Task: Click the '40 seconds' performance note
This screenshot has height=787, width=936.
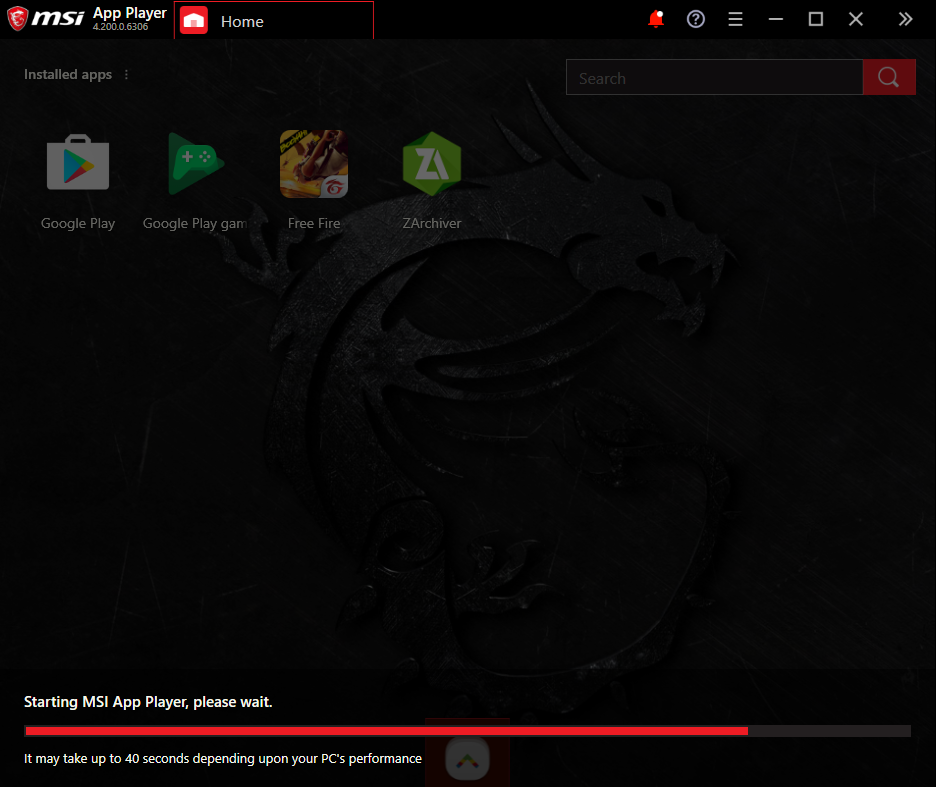Action: [x=223, y=758]
